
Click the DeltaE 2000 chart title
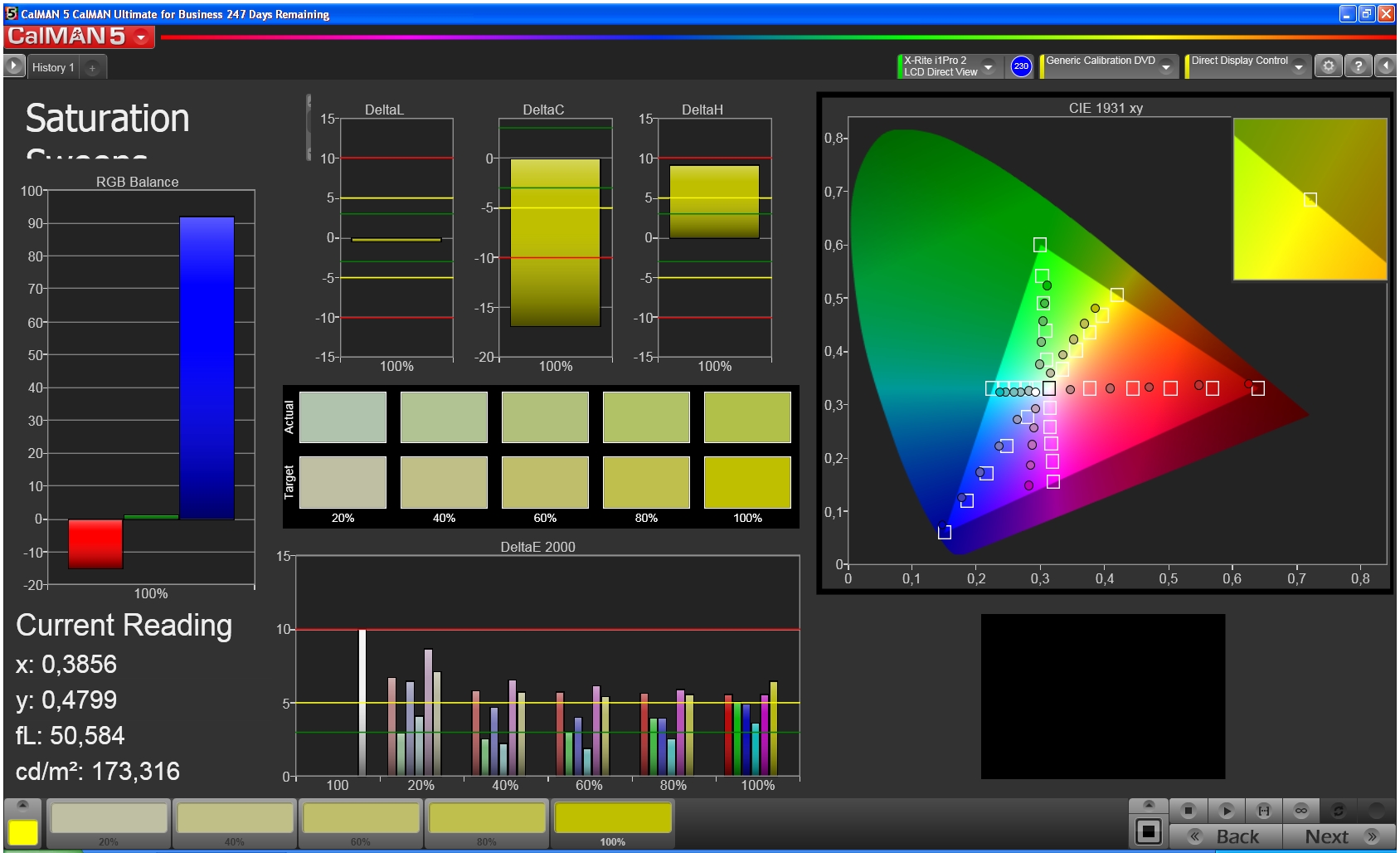537,547
